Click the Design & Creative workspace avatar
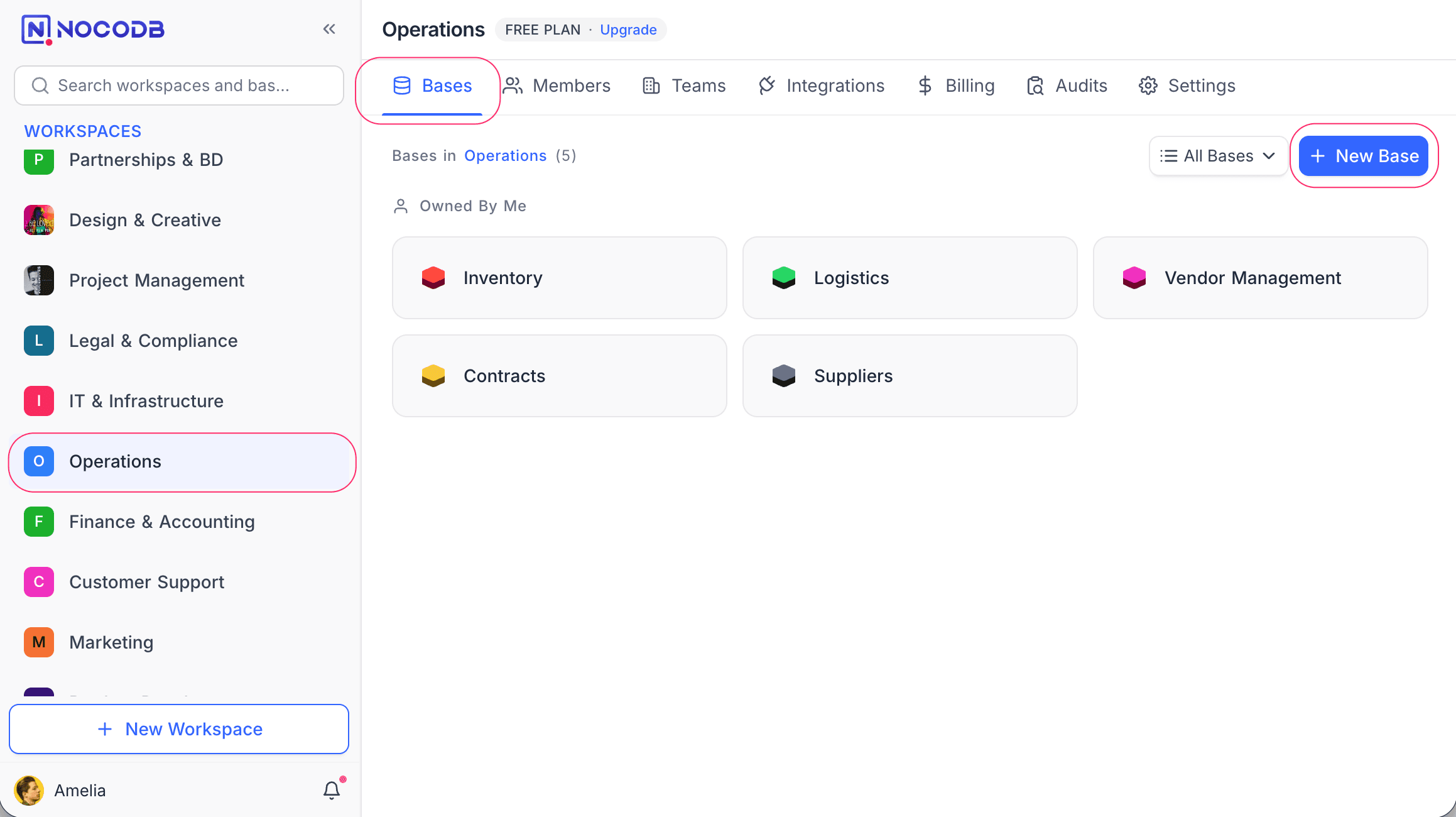 point(39,220)
